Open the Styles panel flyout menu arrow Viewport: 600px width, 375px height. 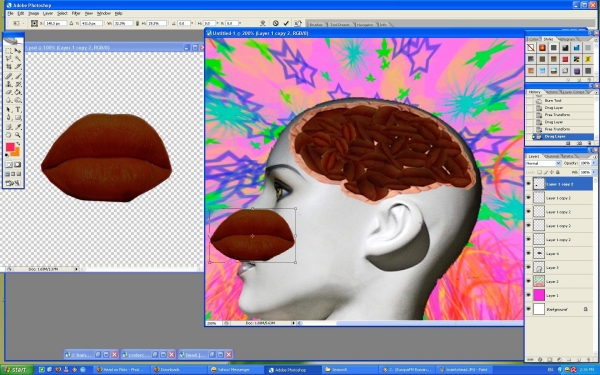(x=596, y=39)
